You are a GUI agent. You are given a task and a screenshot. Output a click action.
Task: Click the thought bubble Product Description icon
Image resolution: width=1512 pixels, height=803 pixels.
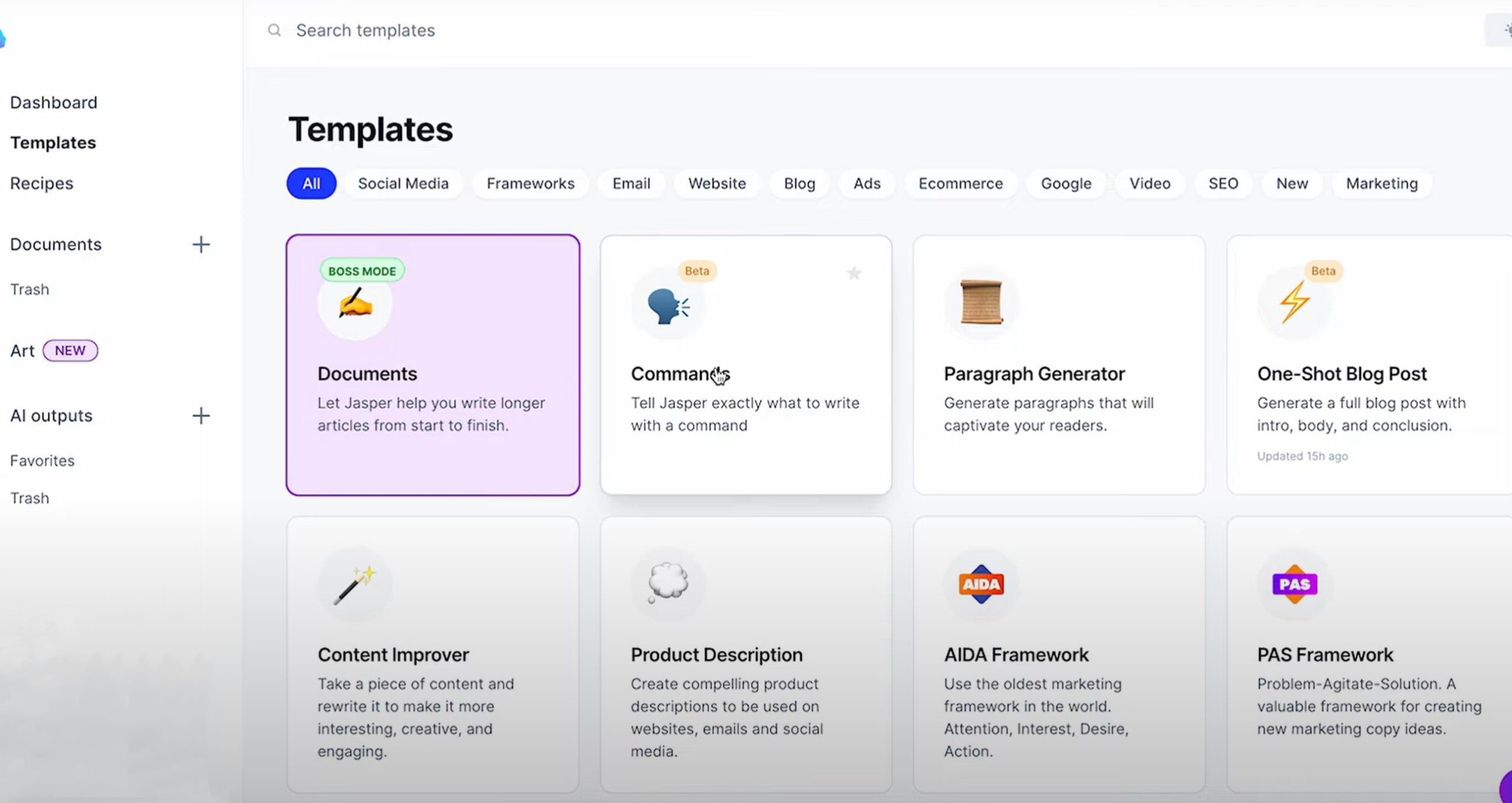(x=668, y=583)
